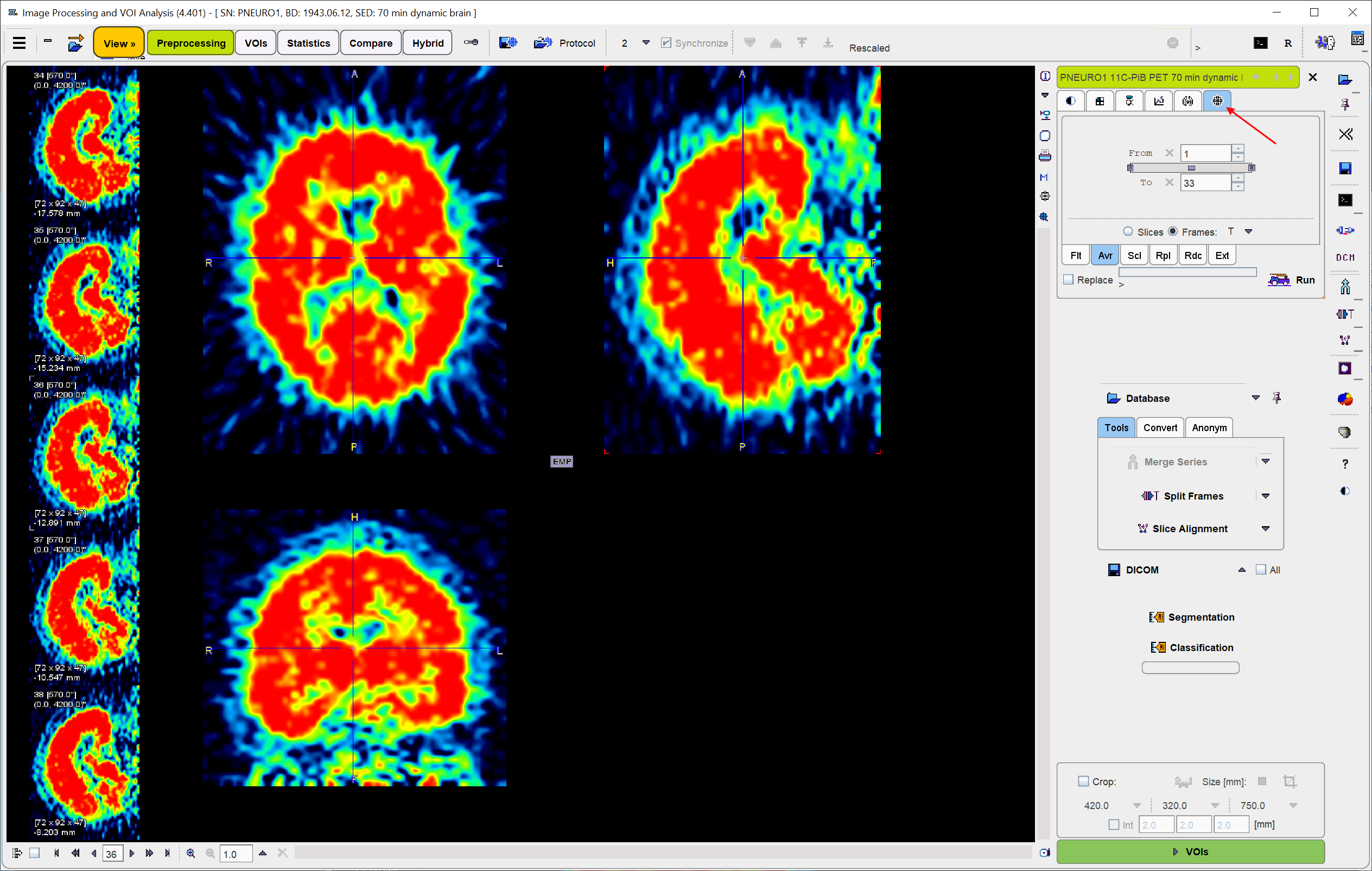Click the blue floppy save icon

click(x=1345, y=168)
